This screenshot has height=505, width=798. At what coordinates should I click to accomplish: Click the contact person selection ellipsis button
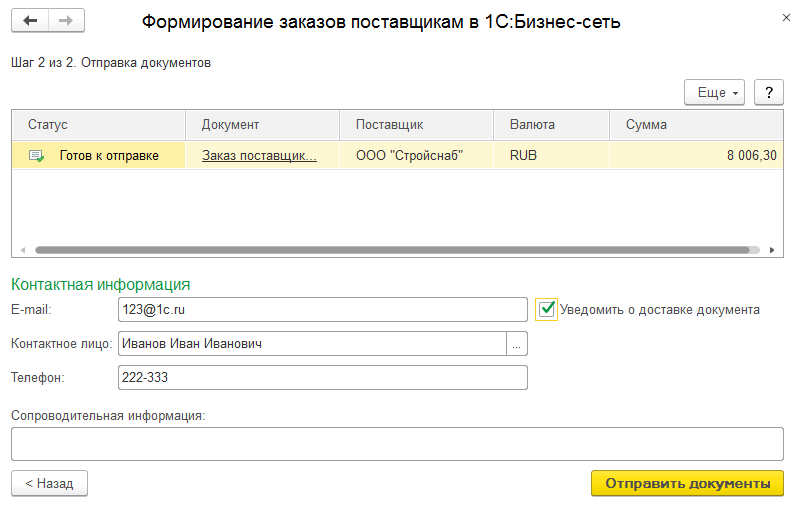tap(517, 344)
